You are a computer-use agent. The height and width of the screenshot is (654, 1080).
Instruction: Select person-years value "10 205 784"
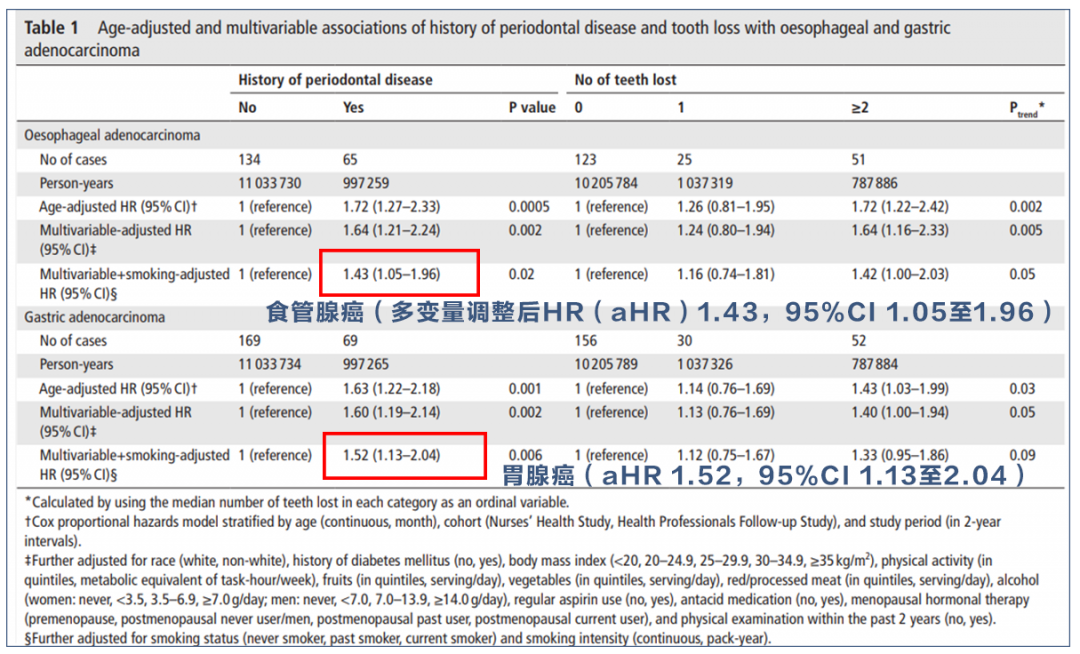tap(606, 183)
